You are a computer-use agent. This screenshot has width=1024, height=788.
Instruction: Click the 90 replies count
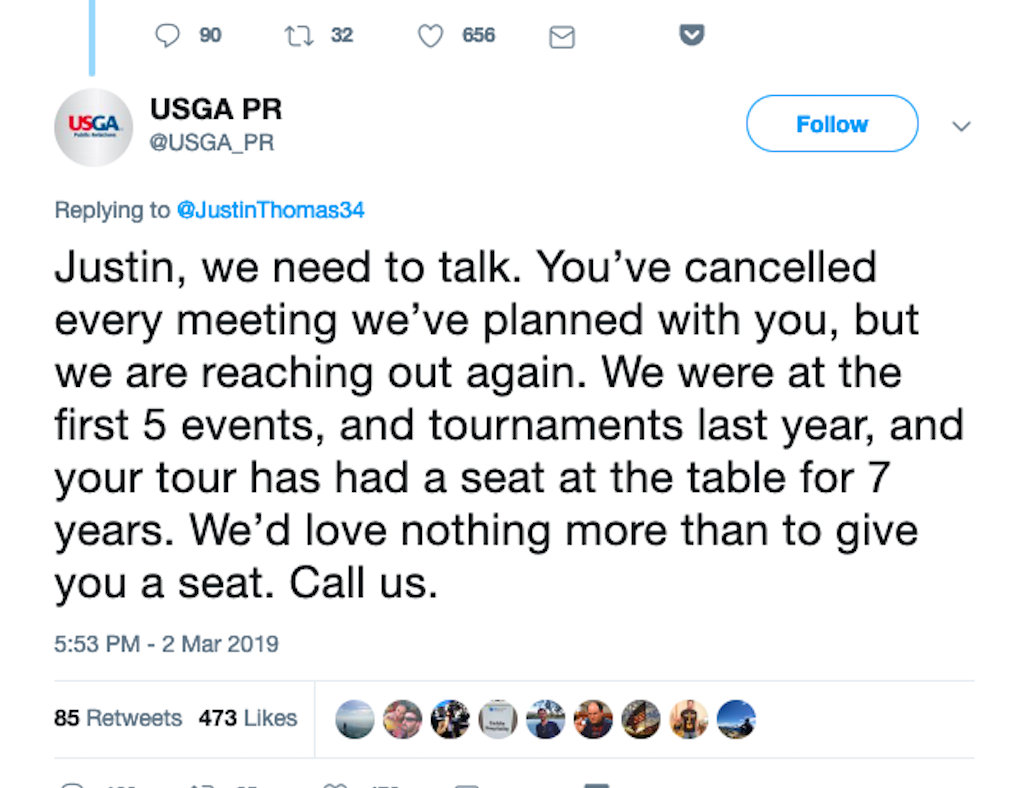(x=210, y=35)
